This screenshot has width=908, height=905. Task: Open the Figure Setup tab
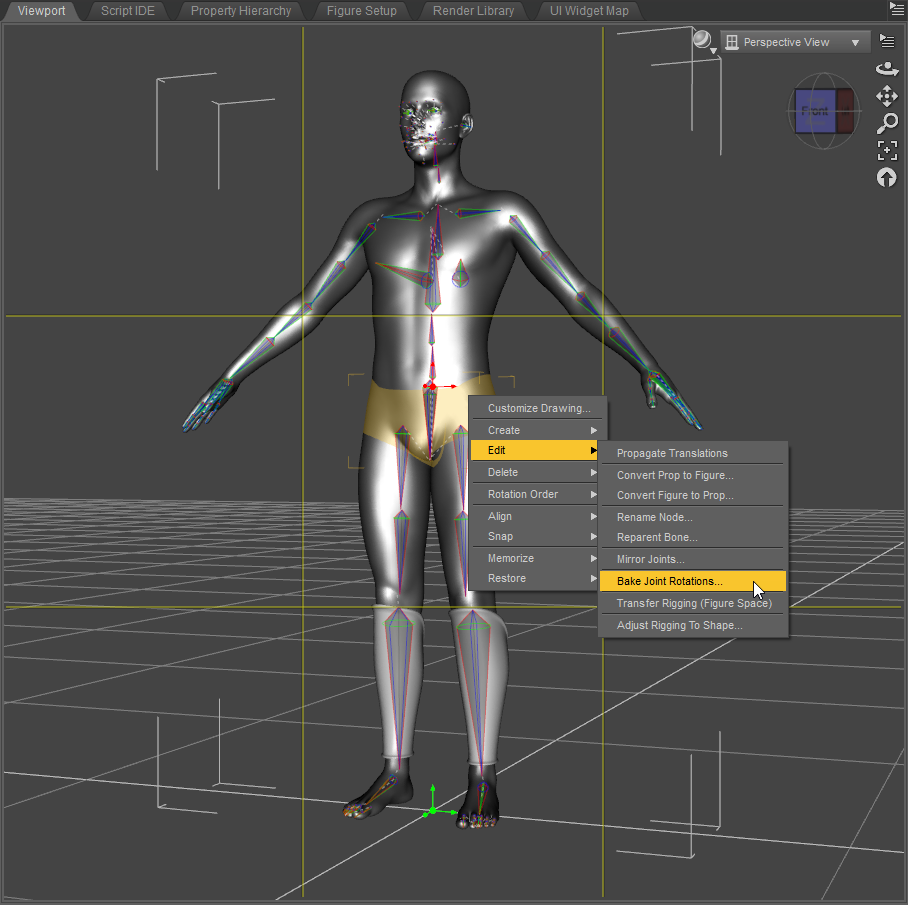click(361, 10)
